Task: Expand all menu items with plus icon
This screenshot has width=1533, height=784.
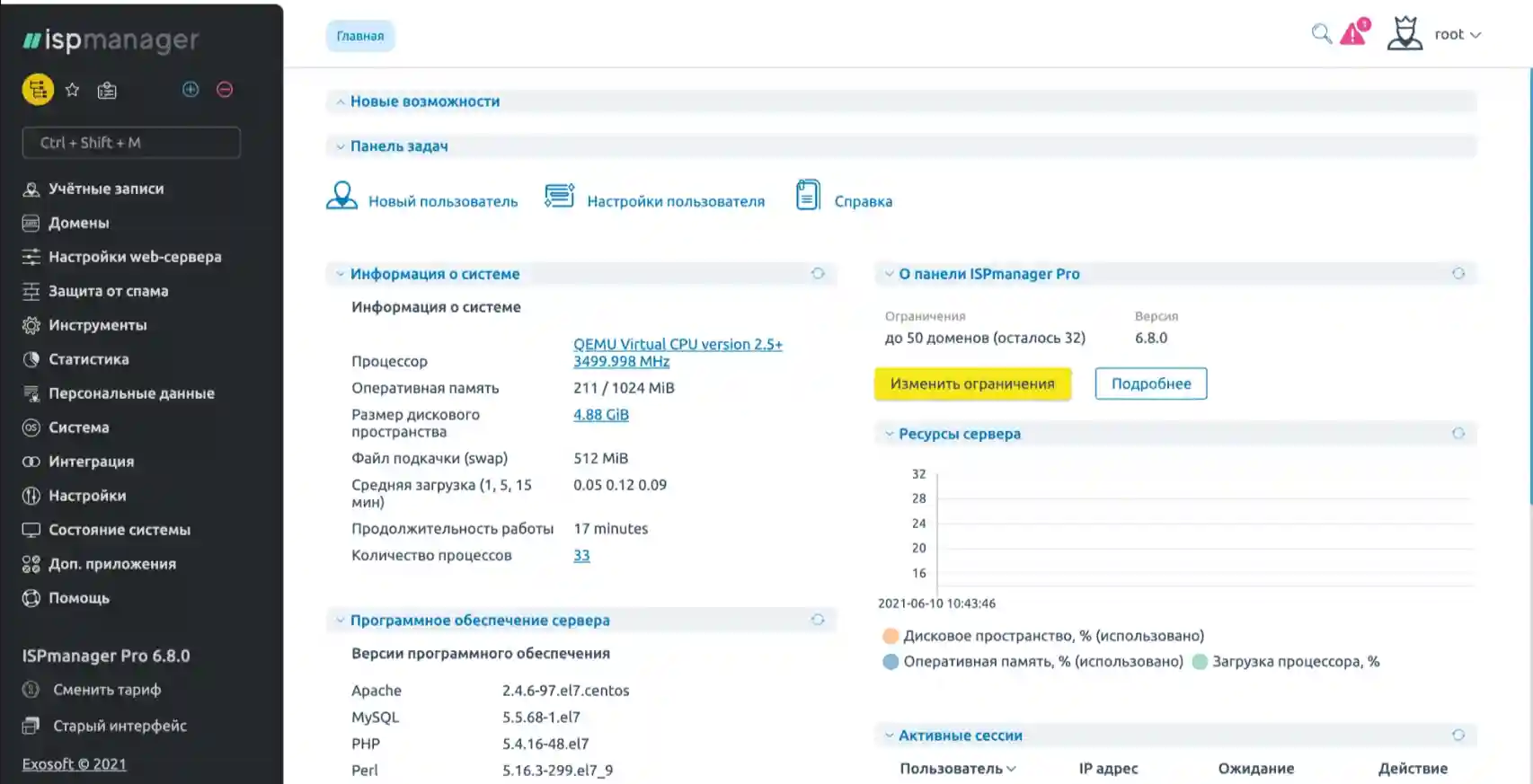Action: click(x=191, y=89)
